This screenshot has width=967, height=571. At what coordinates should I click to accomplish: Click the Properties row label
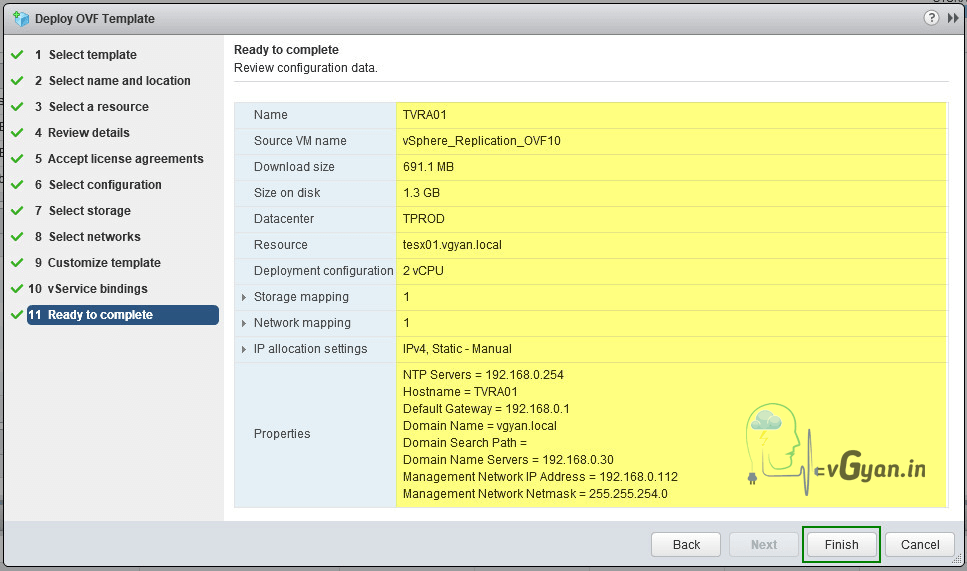pos(282,433)
